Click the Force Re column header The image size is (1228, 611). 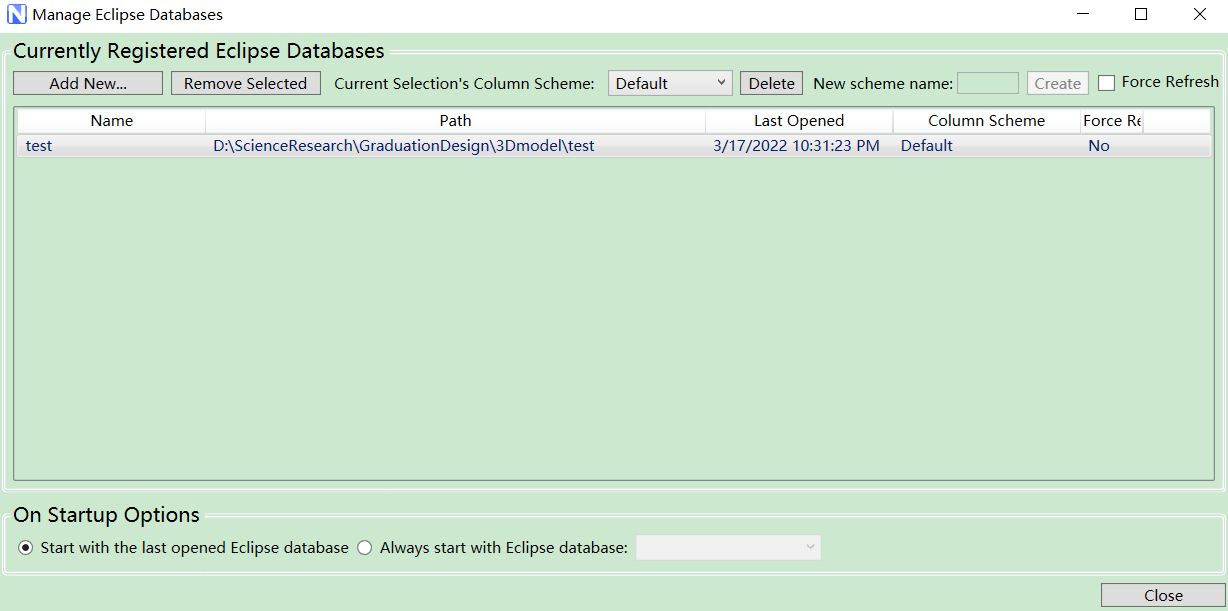point(1112,121)
